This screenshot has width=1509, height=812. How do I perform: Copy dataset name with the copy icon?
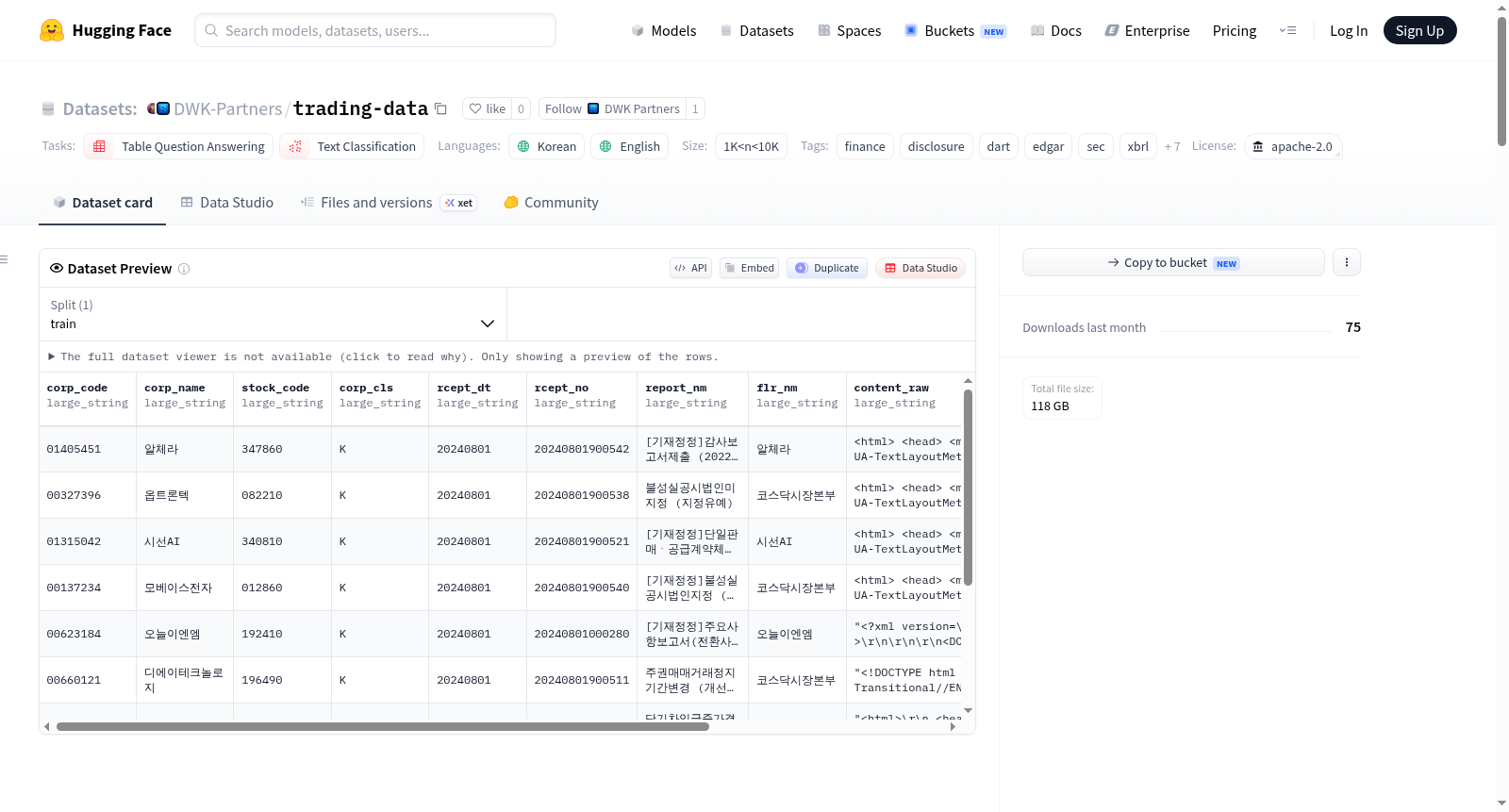(x=440, y=108)
